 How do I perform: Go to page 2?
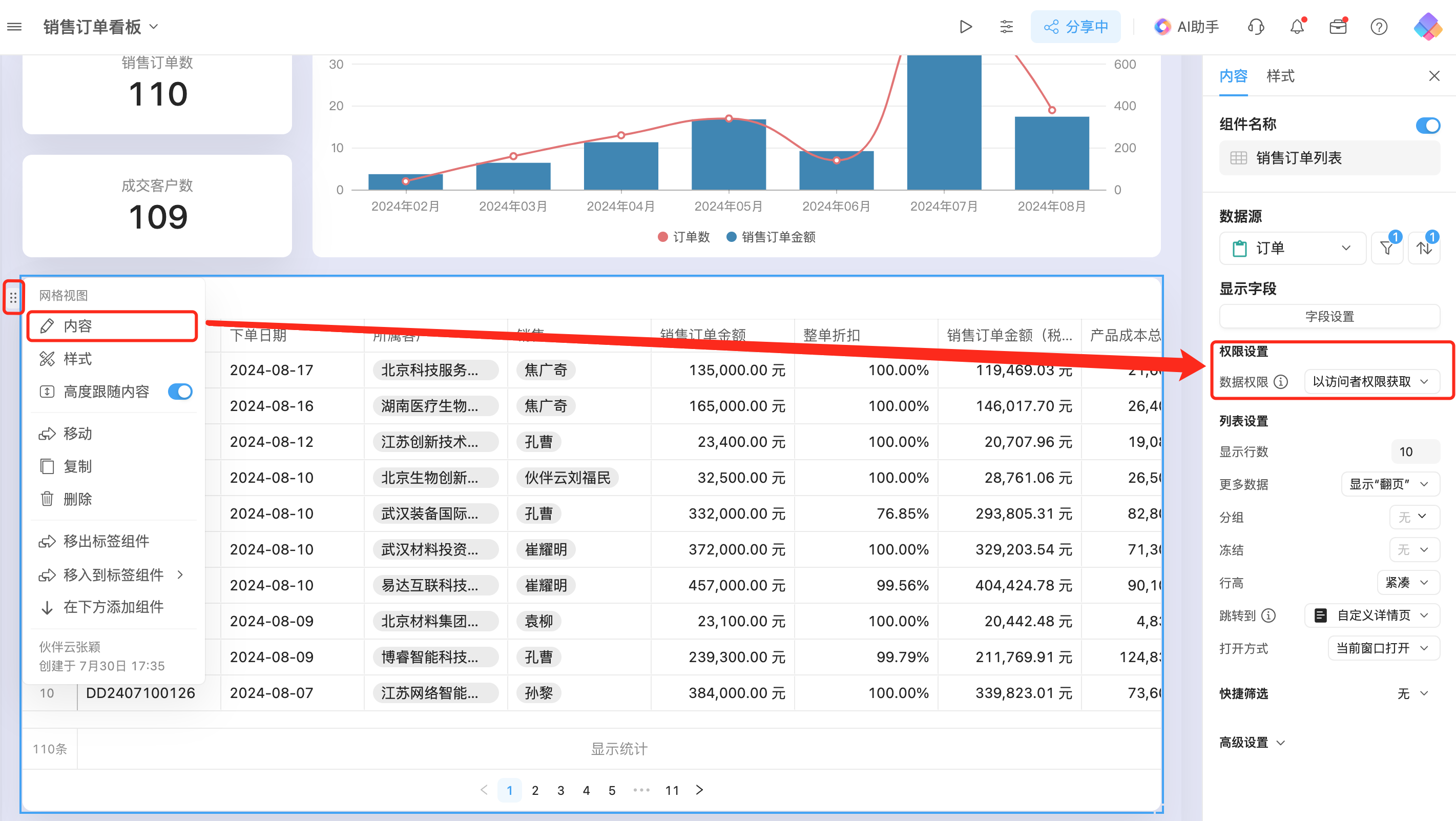[535, 790]
